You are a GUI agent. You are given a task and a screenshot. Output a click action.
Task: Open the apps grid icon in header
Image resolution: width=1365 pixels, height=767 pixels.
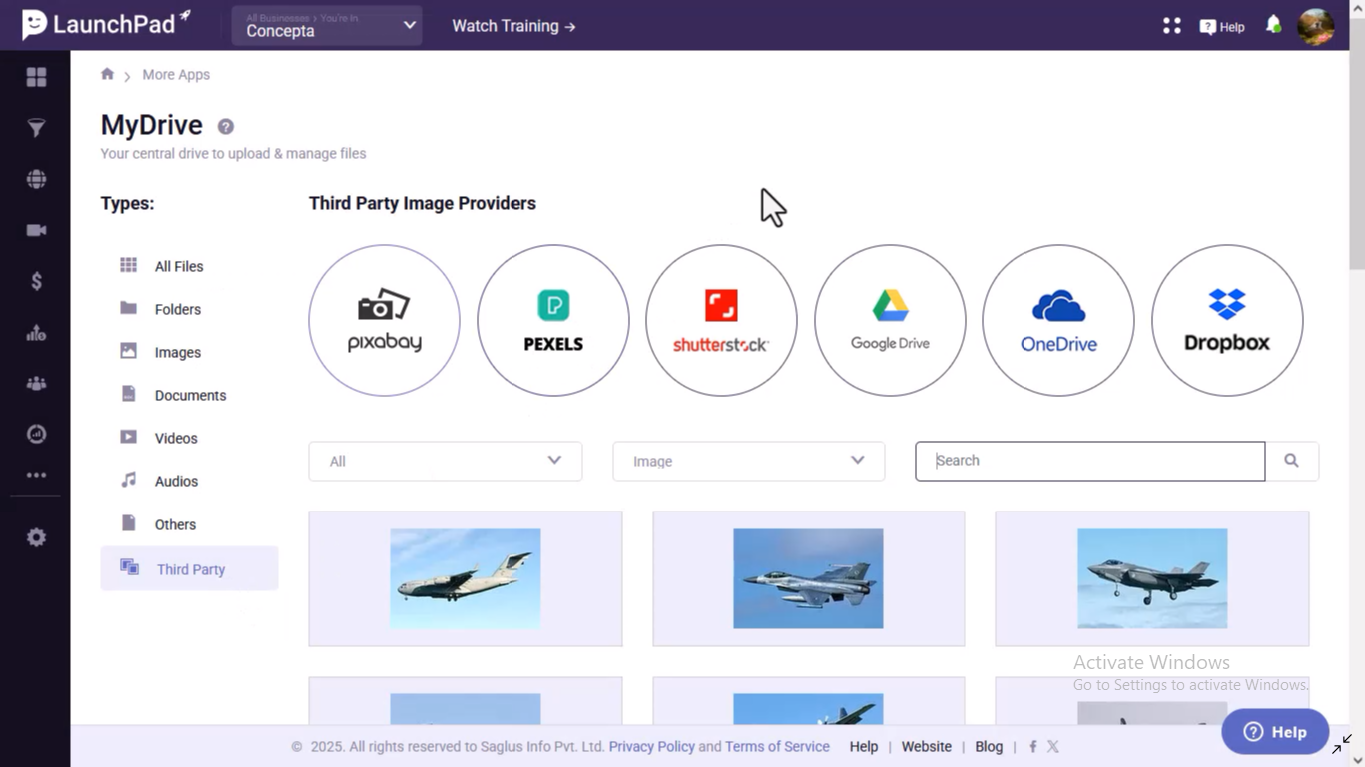click(x=1172, y=26)
